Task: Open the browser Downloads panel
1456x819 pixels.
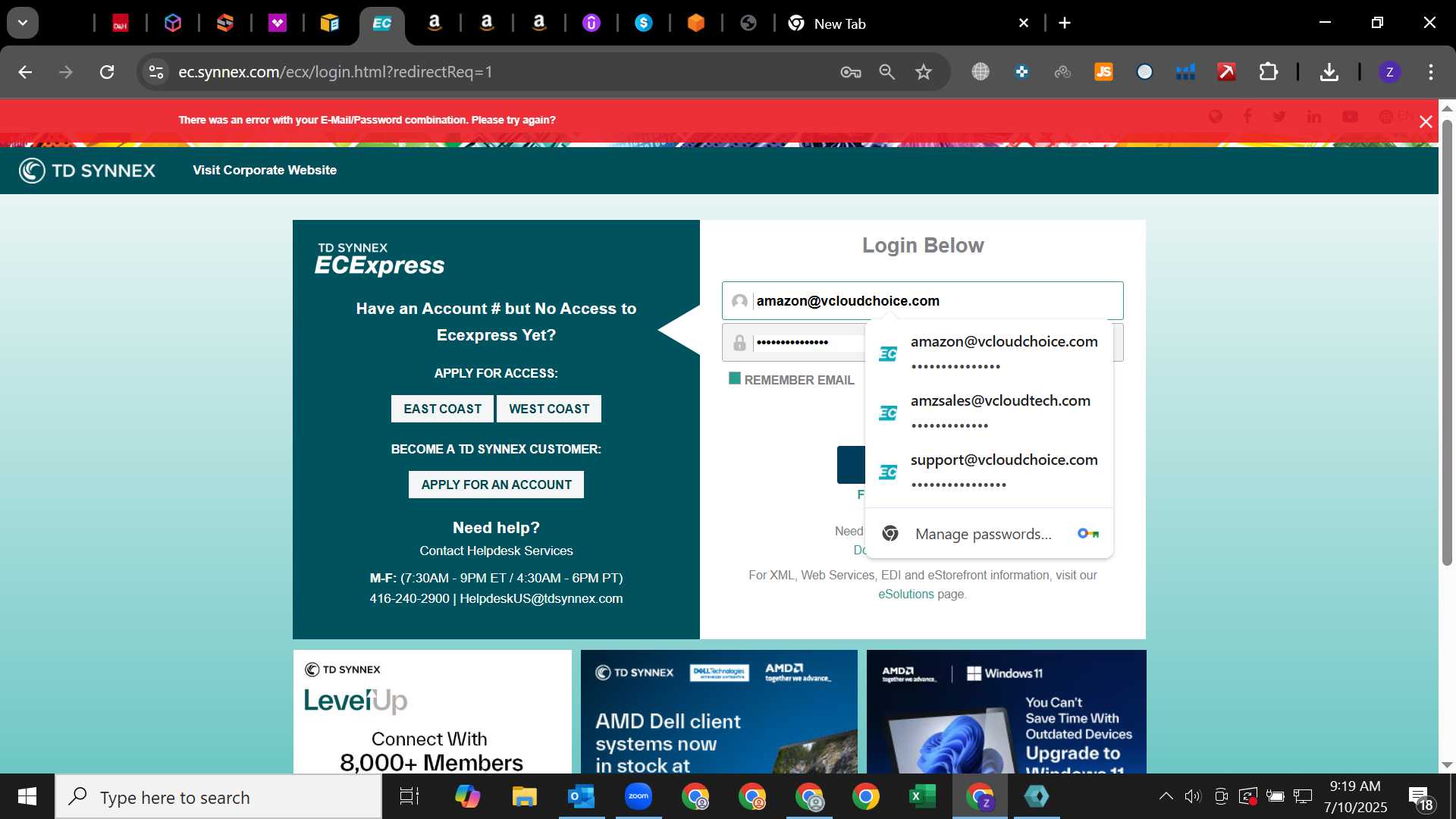Action: tap(1329, 72)
